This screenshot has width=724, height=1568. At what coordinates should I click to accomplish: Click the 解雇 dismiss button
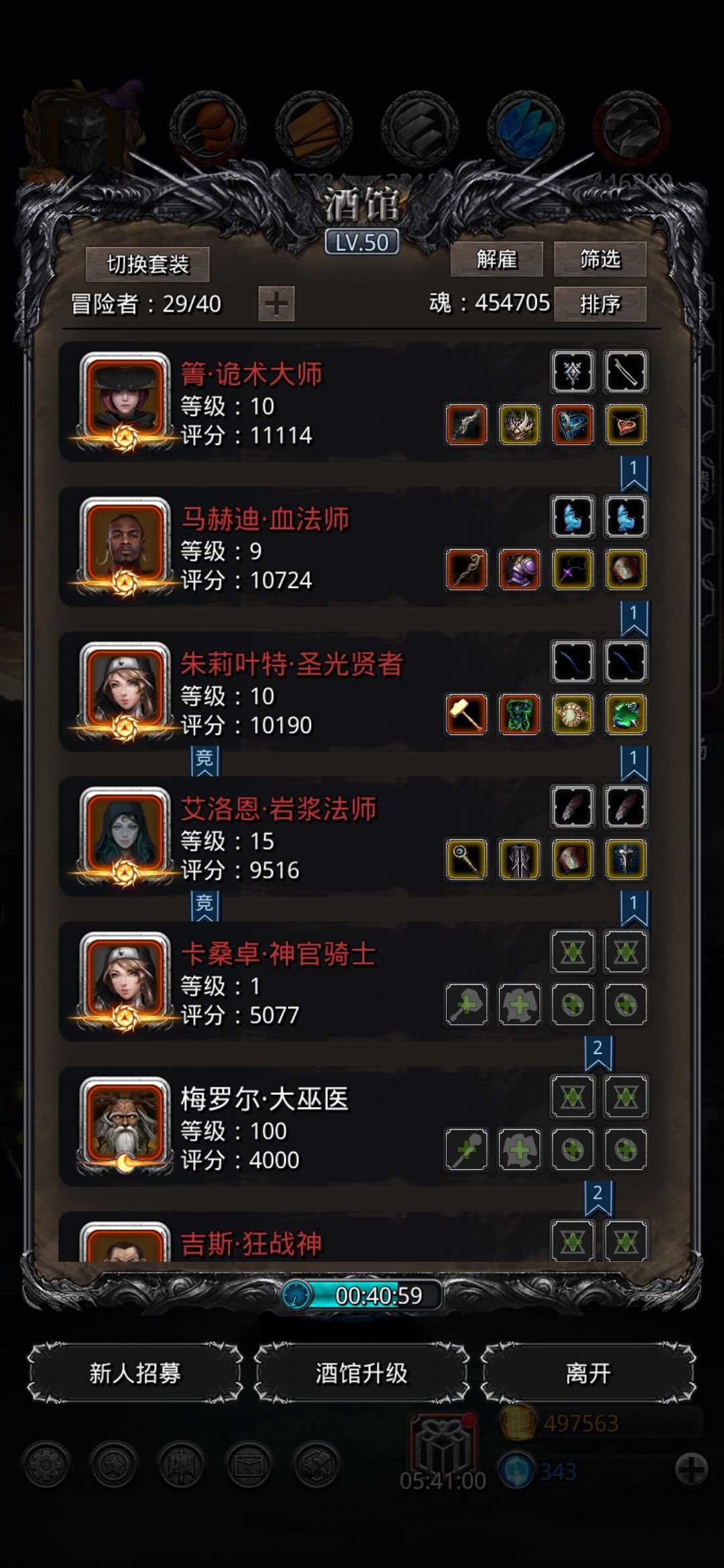pos(497,259)
